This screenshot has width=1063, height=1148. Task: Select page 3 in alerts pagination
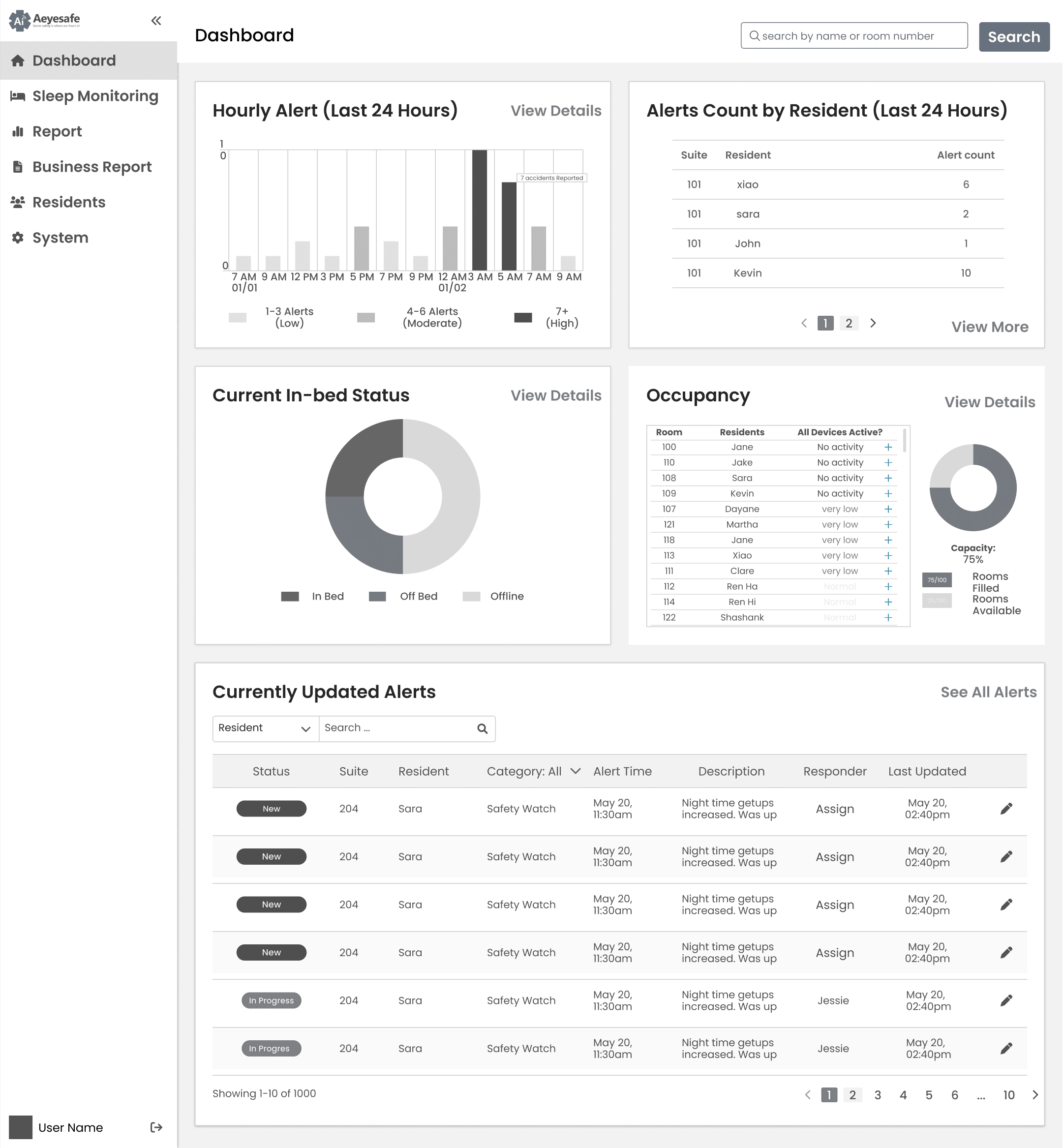click(878, 1094)
